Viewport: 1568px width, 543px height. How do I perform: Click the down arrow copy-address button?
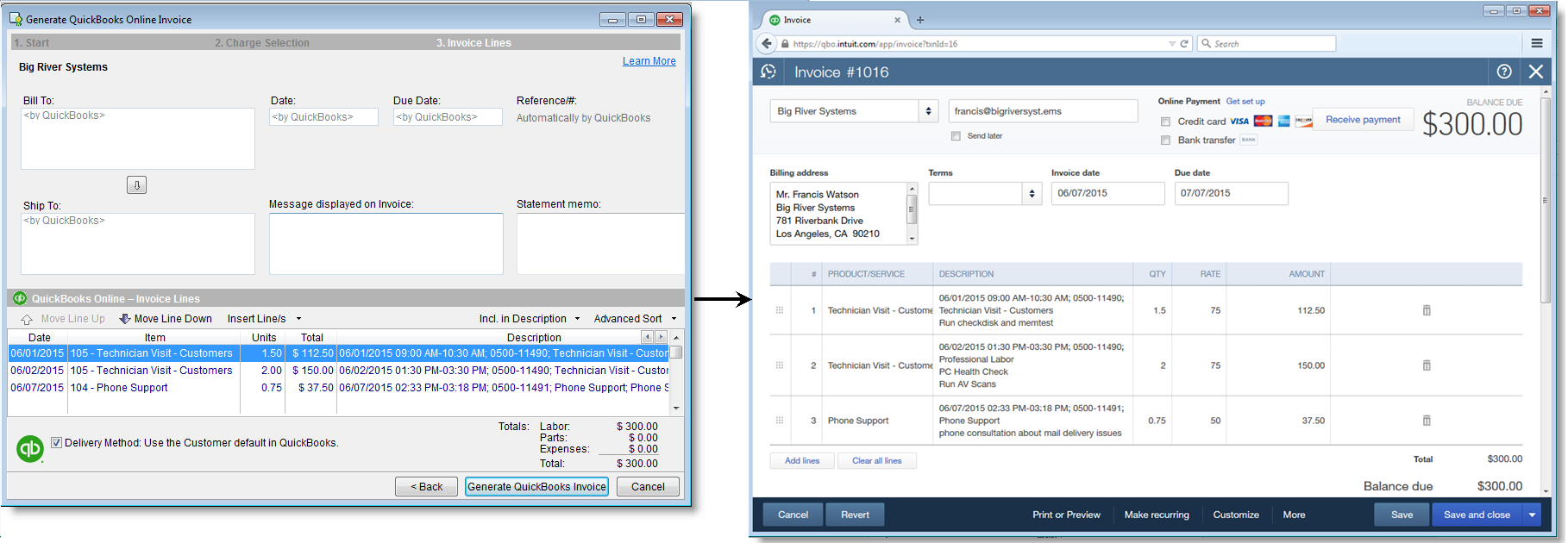pos(136,184)
